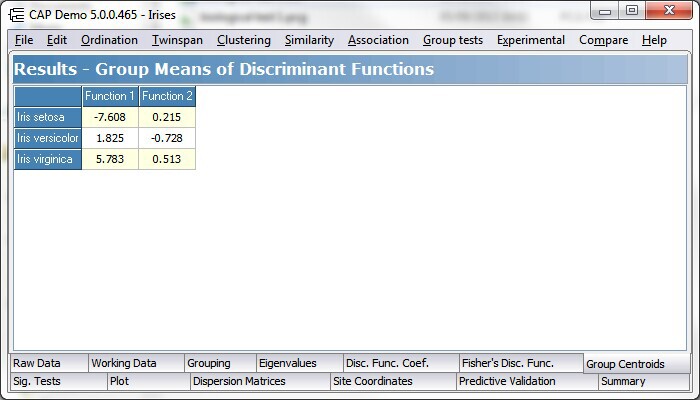Viewport: 700px width, 400px height.
Task: Open the Association menu
Action: (x=378, y=40)
